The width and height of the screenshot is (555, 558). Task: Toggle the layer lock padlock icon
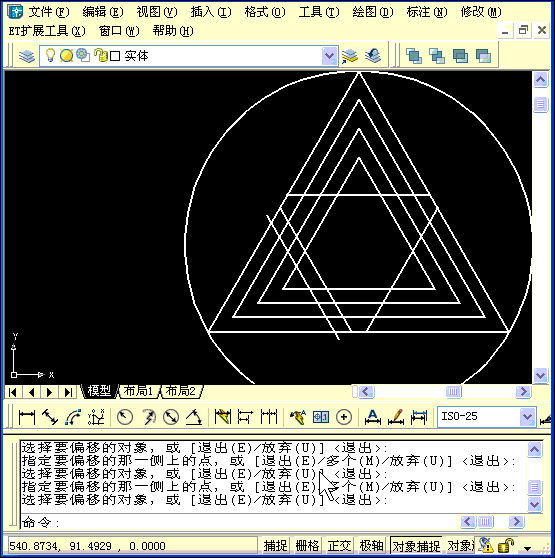[x=101, y=56]
